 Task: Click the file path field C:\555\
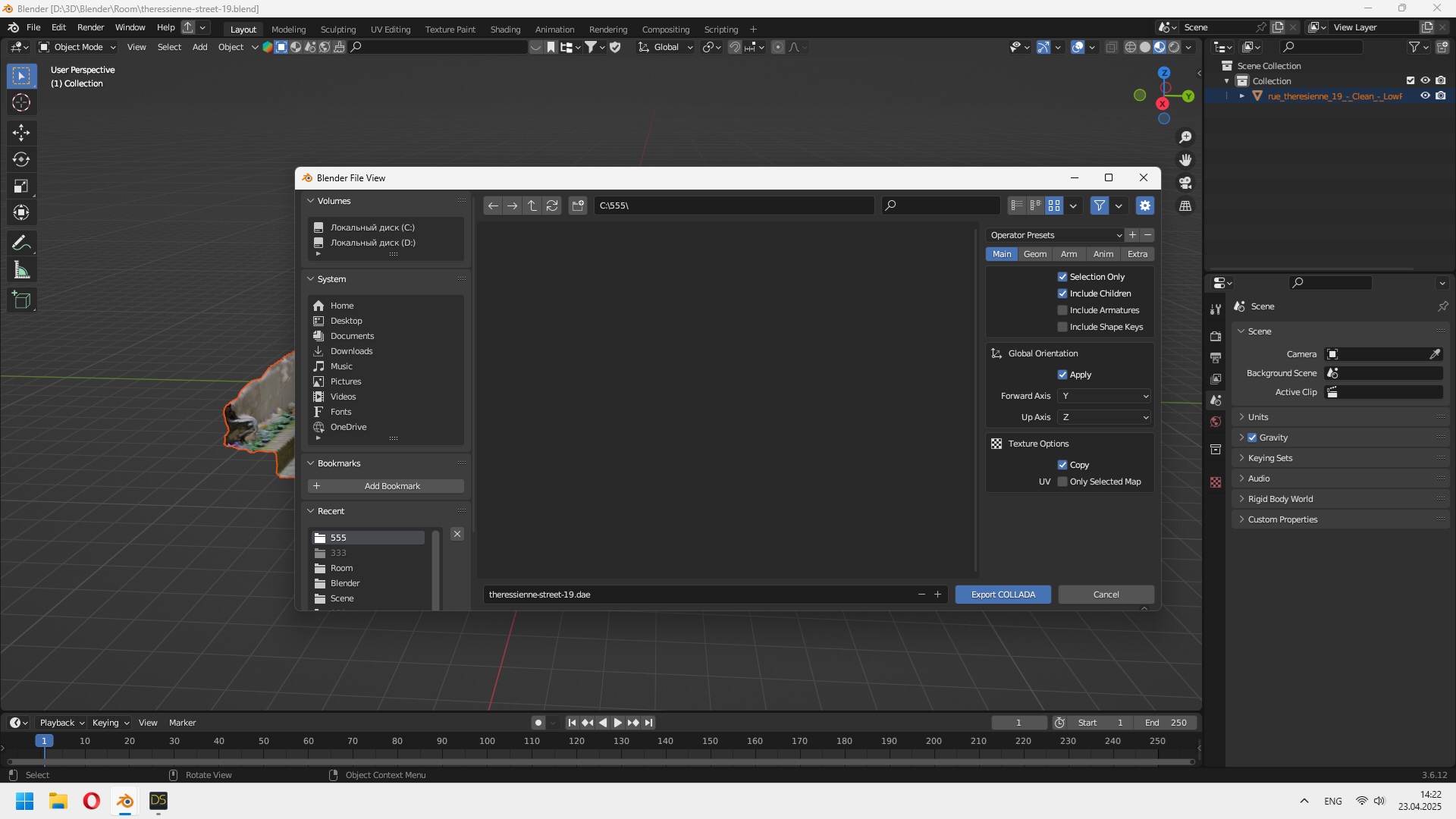point(734,206)
